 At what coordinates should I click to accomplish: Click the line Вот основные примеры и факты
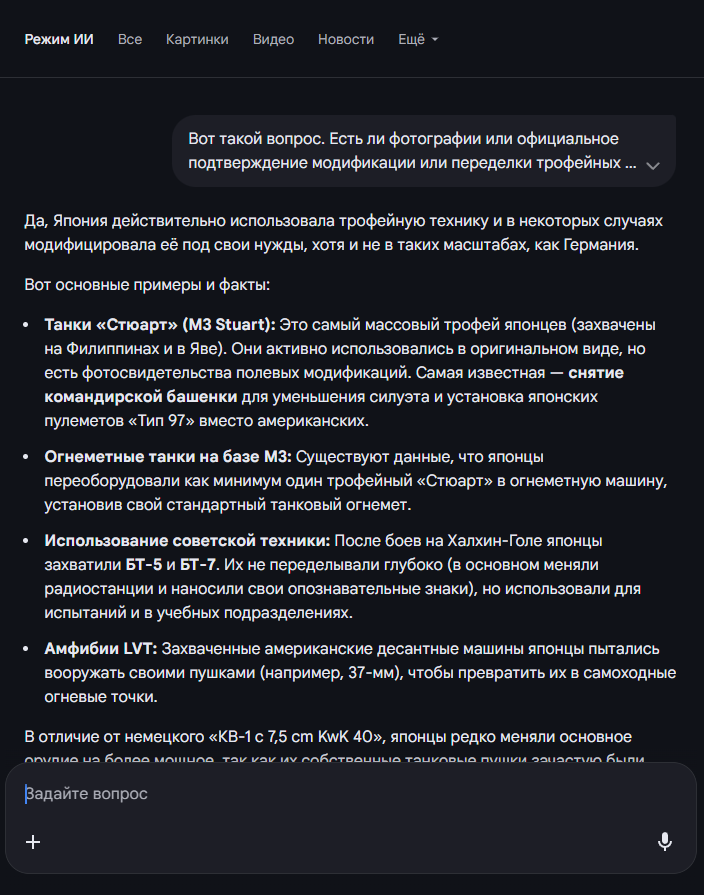(147, 285)
